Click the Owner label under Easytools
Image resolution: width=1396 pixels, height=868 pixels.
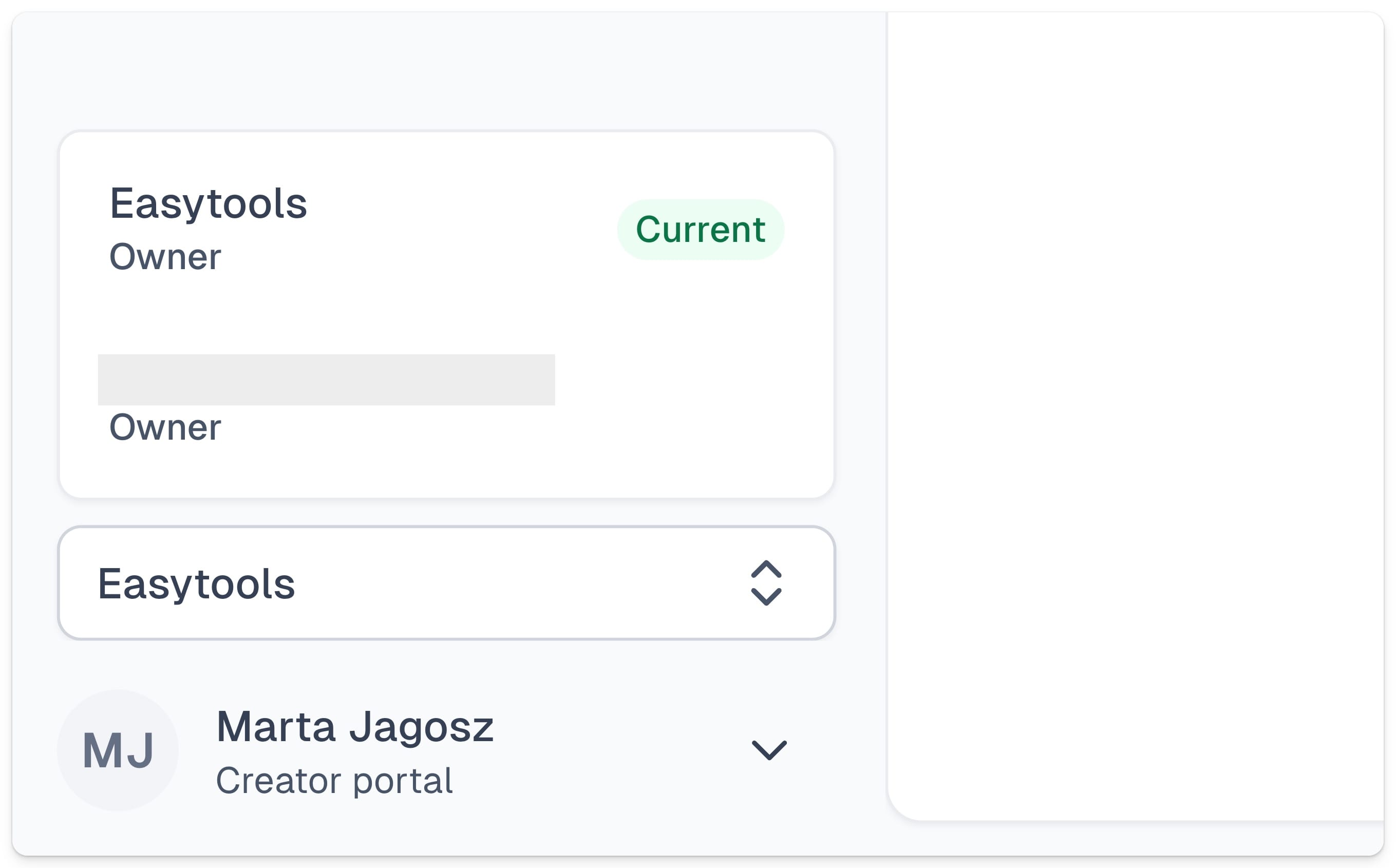tap(165, 257)
